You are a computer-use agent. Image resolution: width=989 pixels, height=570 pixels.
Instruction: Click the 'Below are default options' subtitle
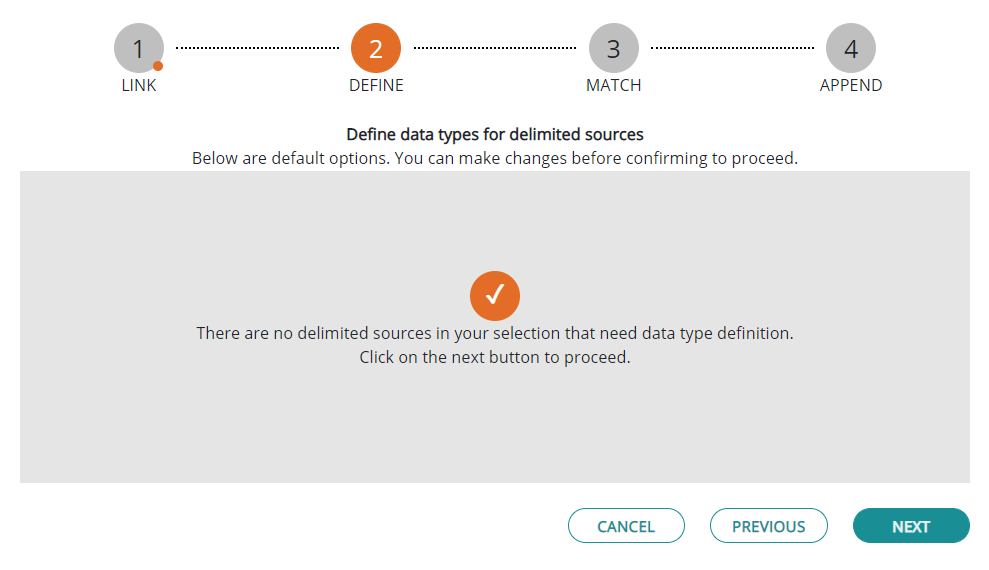(x=495, y=158)
